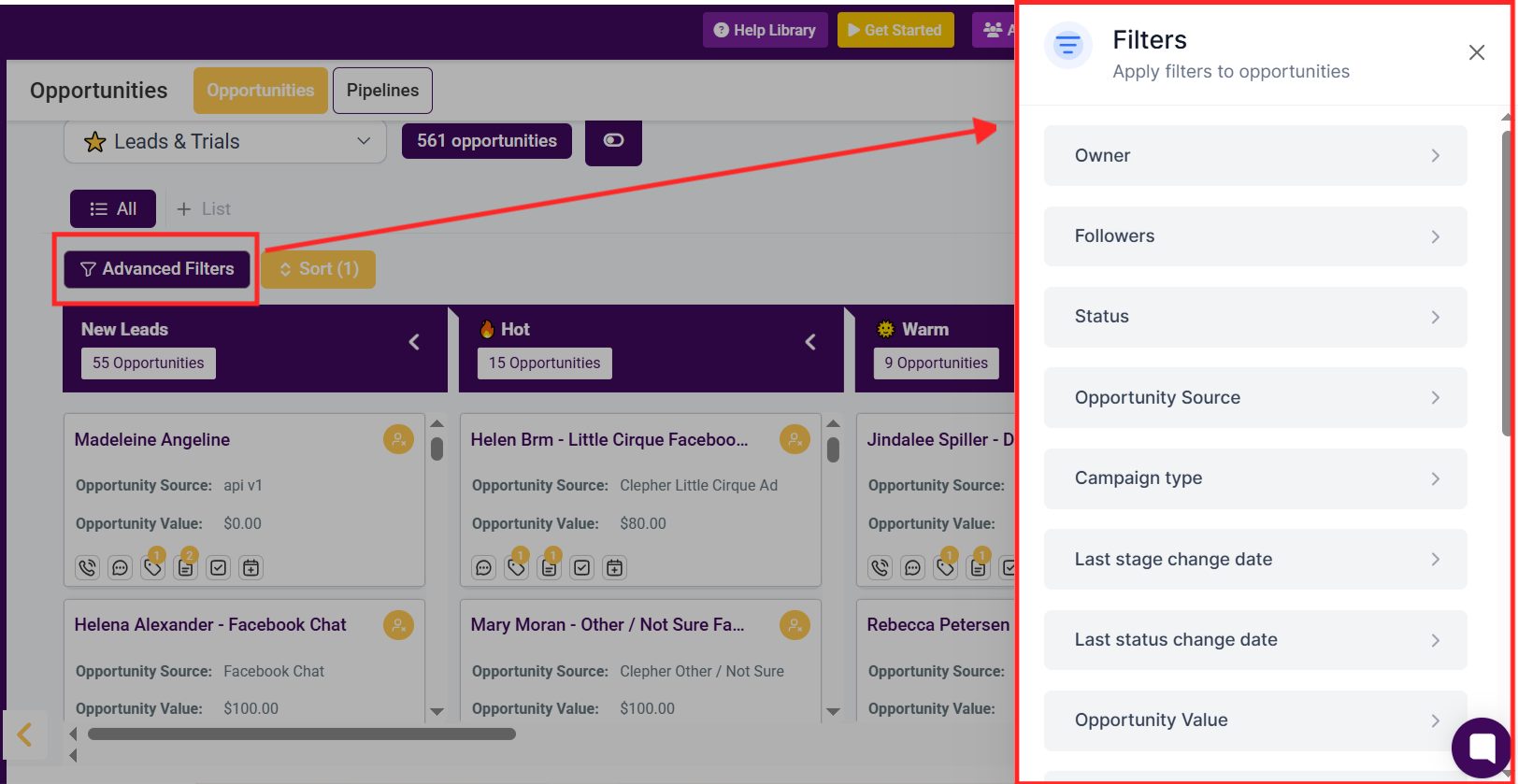1518x784 pixels.
Task: Open Helena Alexander - Facebook Chat opportunity
Action: (210, 625)
